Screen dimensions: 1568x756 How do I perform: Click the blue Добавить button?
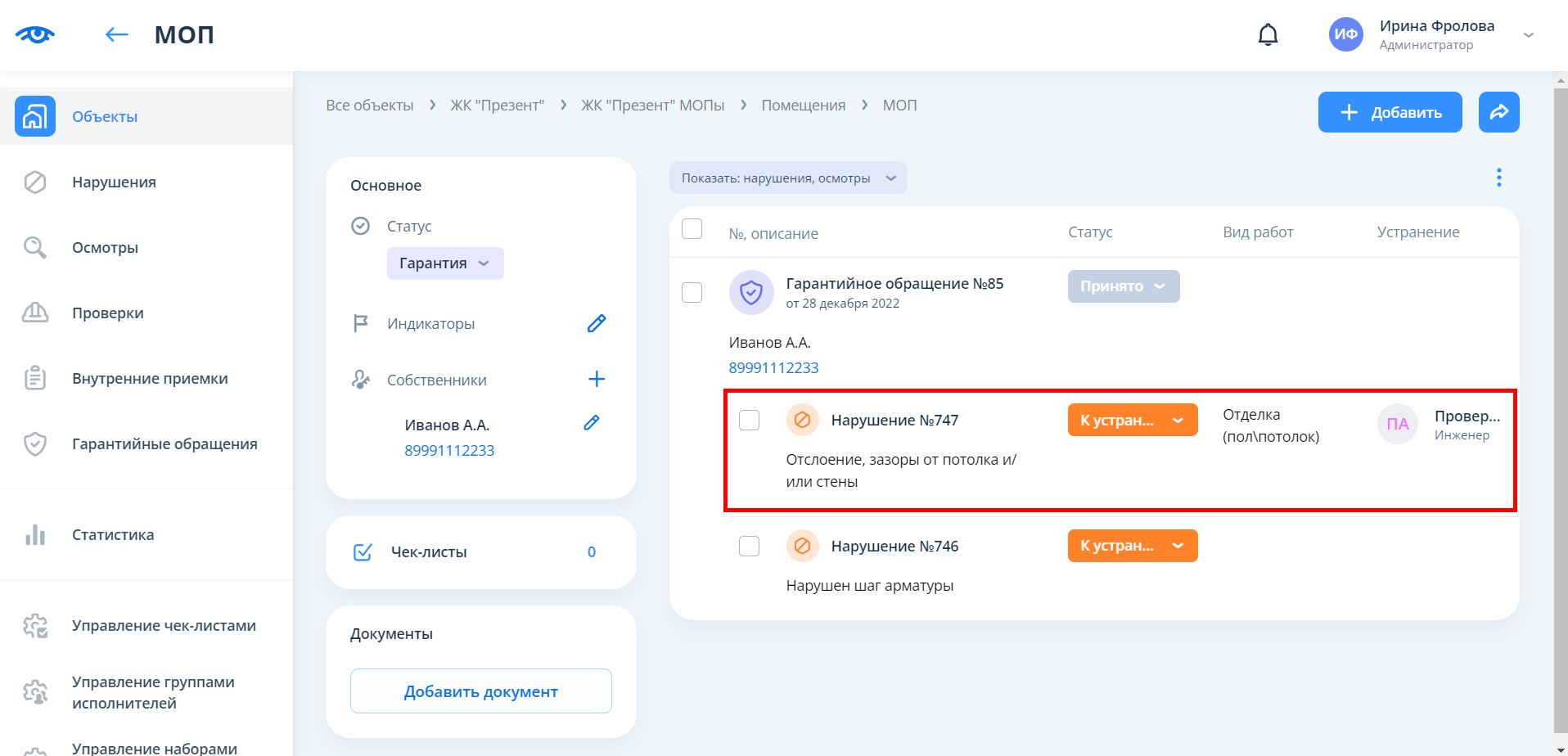coord(1389,112)
